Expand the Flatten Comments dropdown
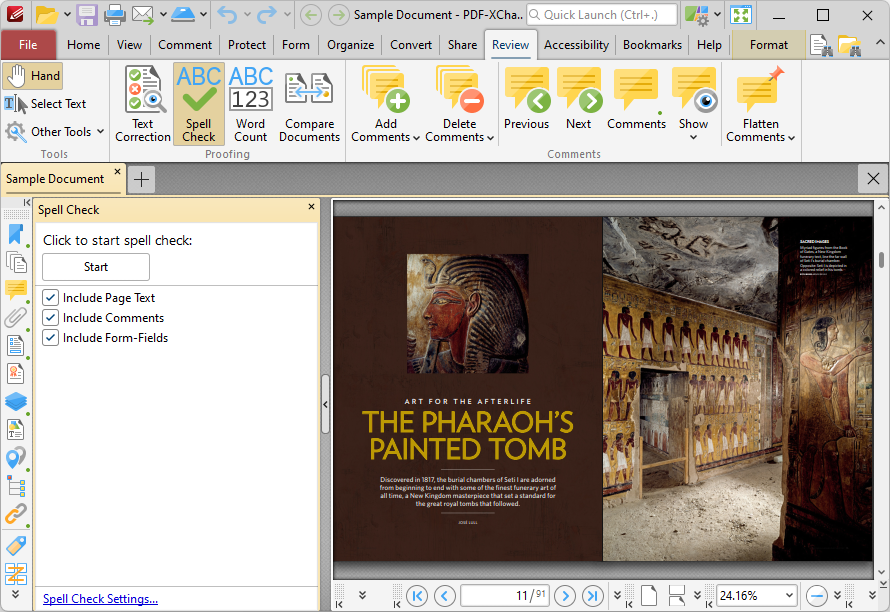This screenshot has height=612, width=890. [791, 138]
